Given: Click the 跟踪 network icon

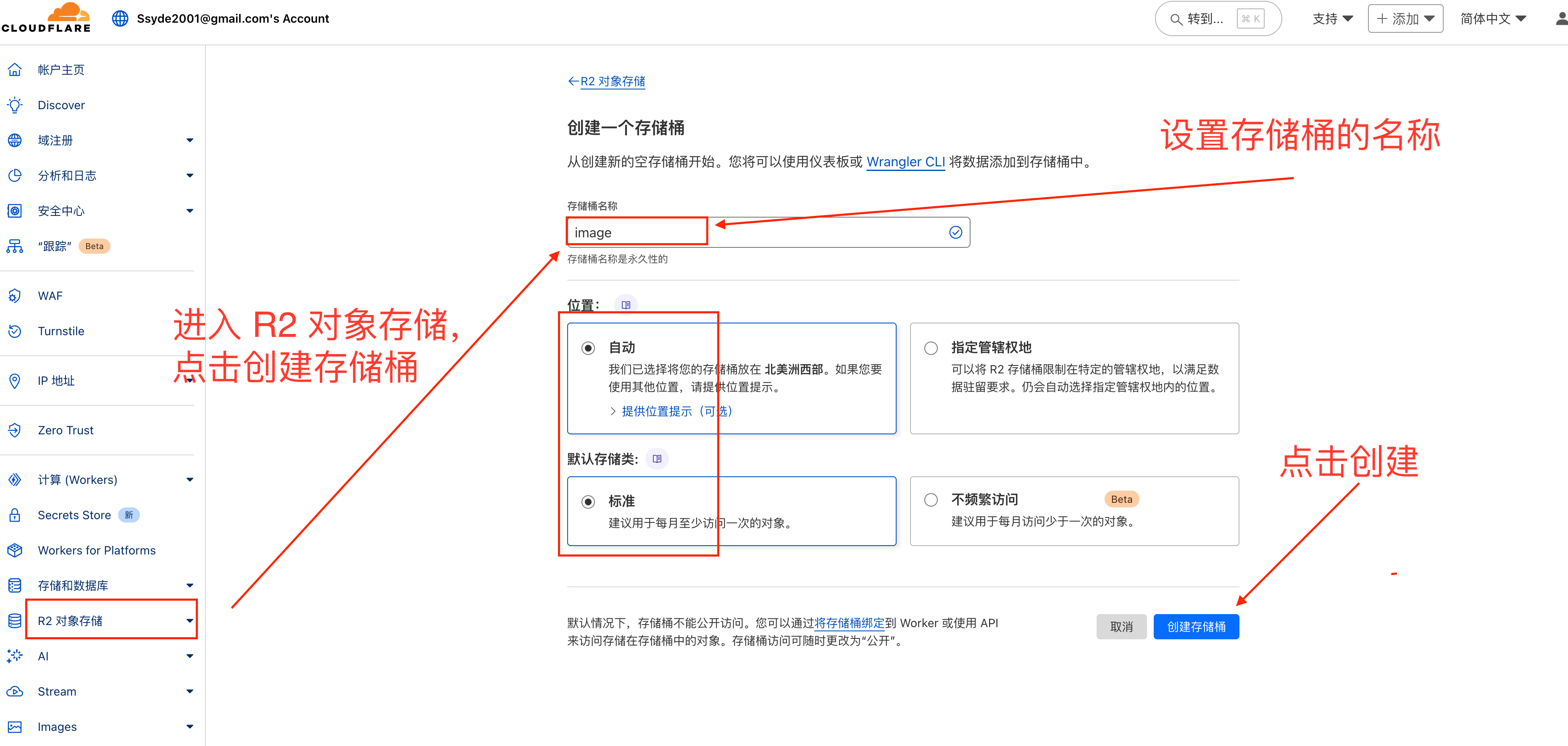Looking at the screenshot, I should tap(15, 246).
